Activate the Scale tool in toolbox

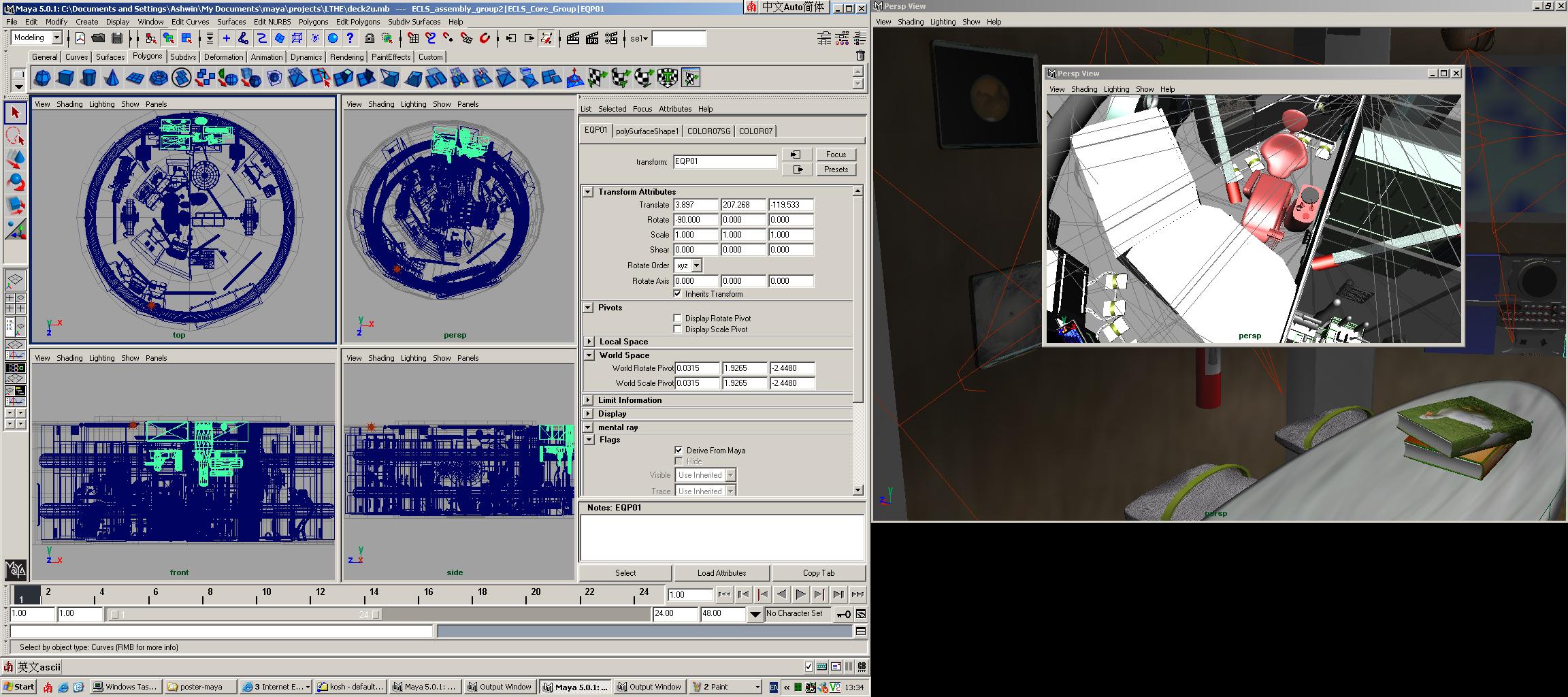pos(15,206)
